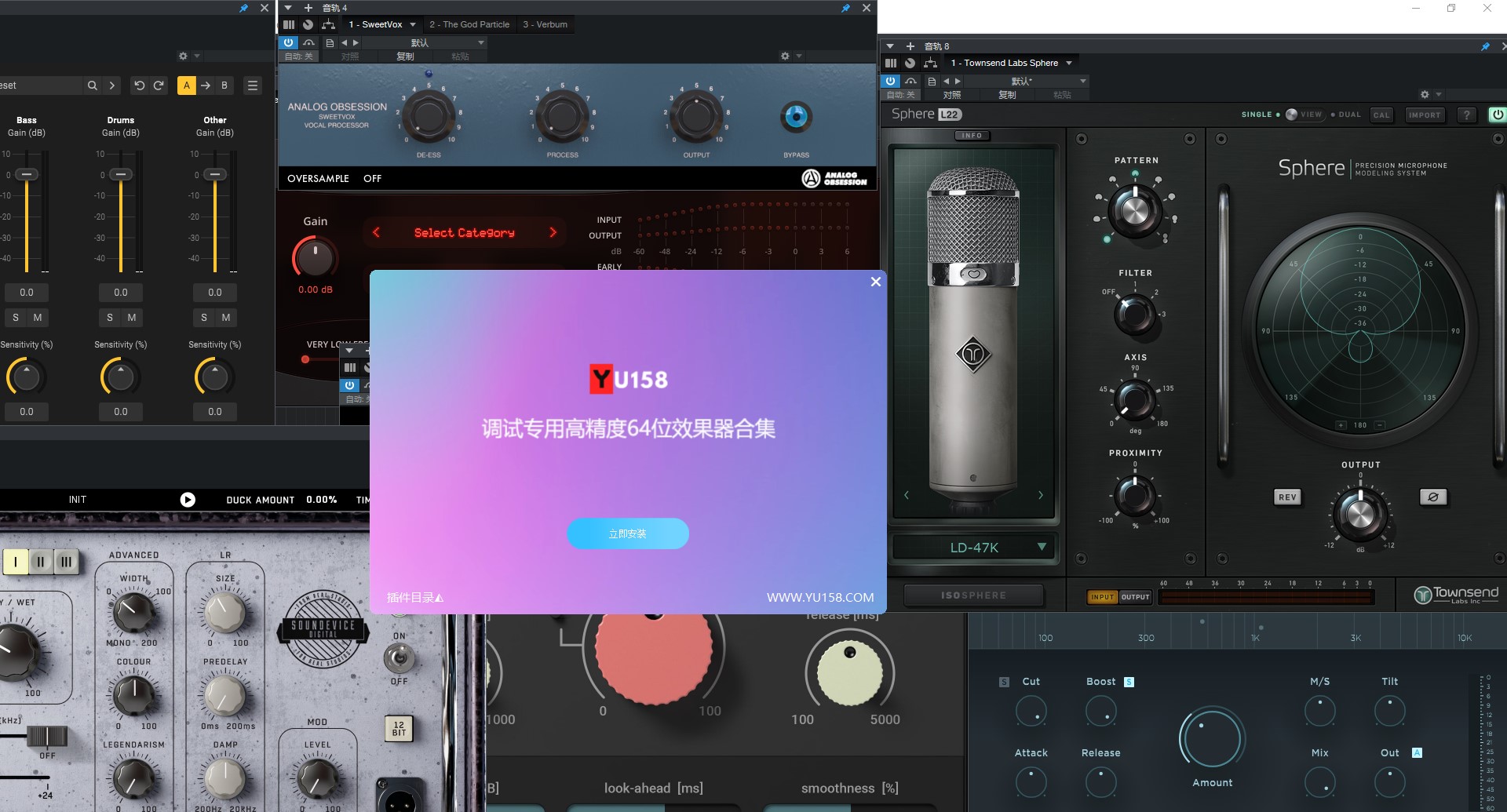Select INPUT meter mode in Sphere
Viewport: 1507px width, 812px height.
(x=1102, y=597)
